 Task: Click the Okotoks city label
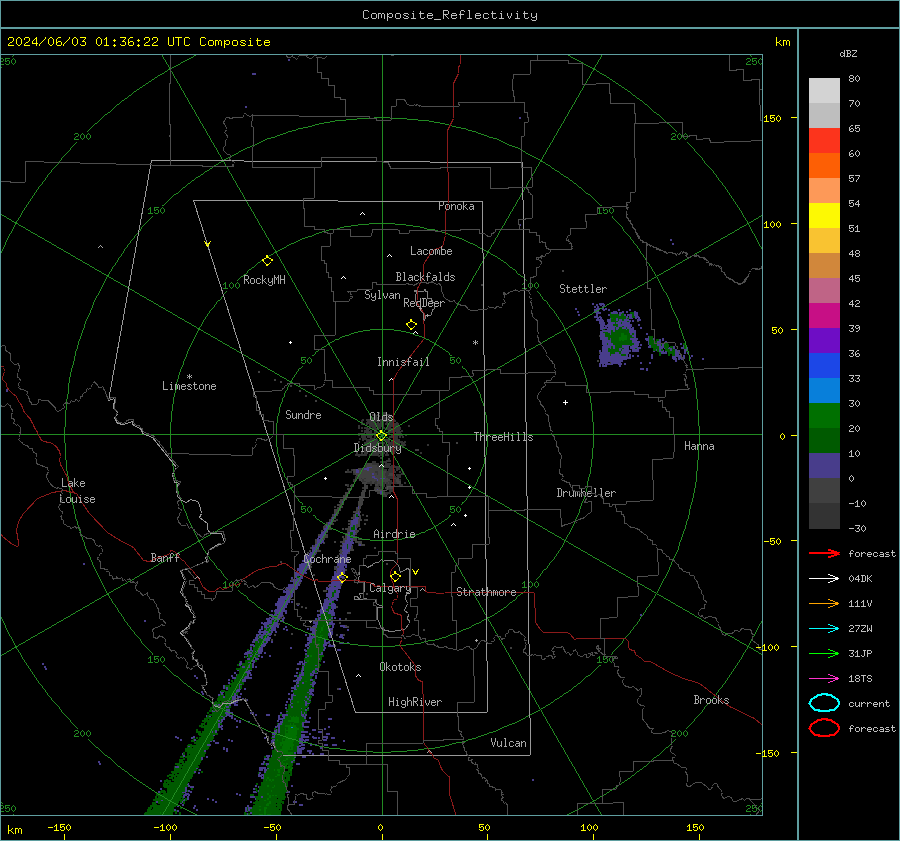click(x=400, y=667)
